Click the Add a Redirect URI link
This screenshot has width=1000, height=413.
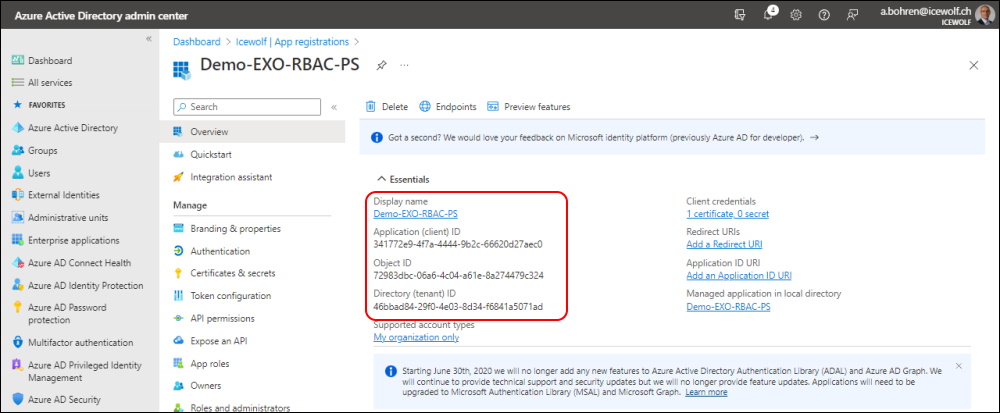[724, 244]
